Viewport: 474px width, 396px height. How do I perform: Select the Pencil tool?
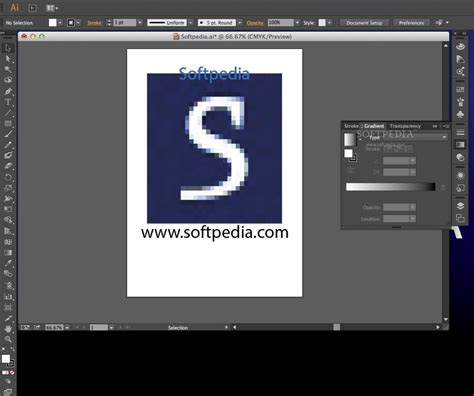click(8, 145)
